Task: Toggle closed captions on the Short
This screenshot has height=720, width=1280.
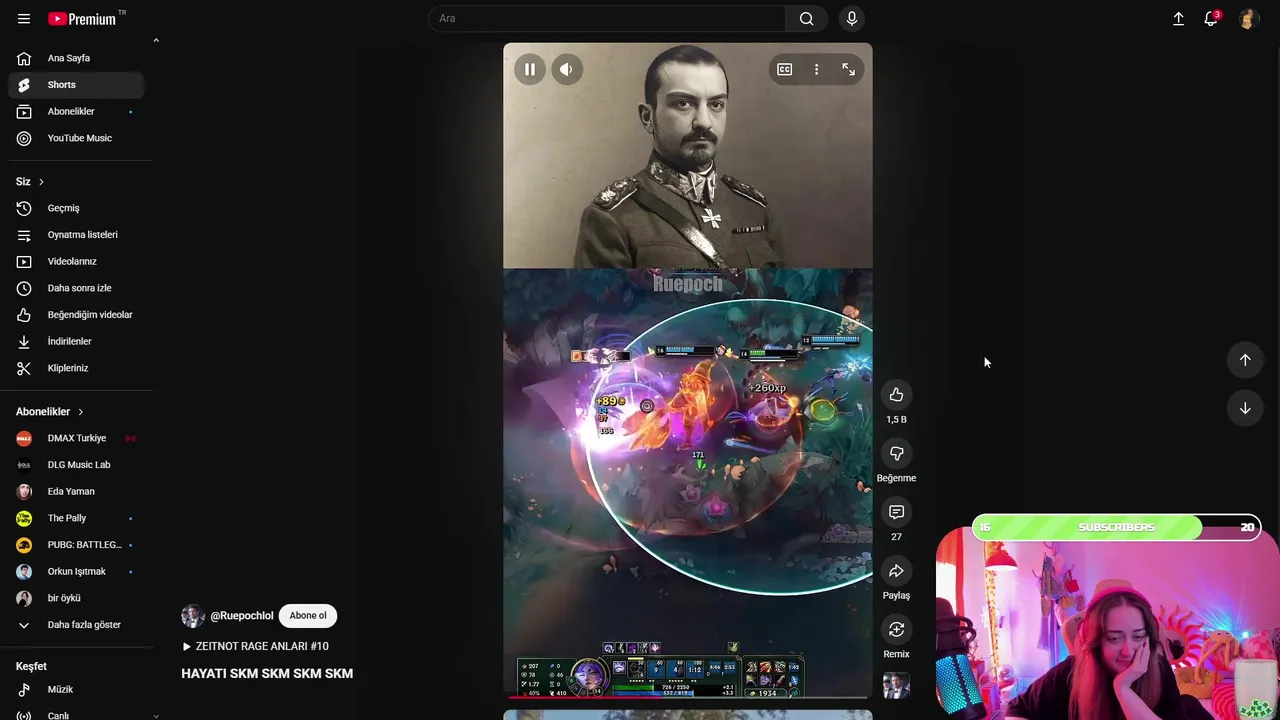Action: click(x=785, y=69)
